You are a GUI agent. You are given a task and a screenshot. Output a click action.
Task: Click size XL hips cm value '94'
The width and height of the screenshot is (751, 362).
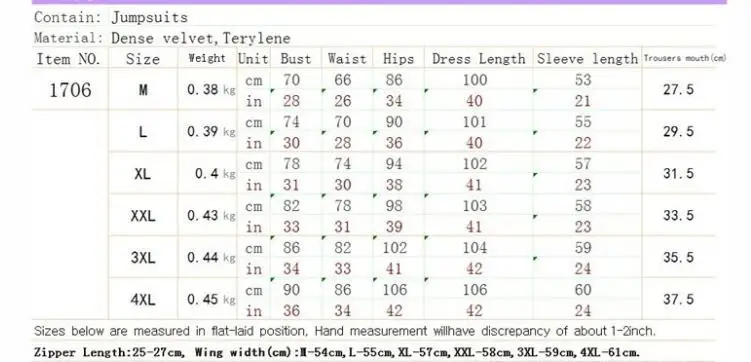click(394, 164)
